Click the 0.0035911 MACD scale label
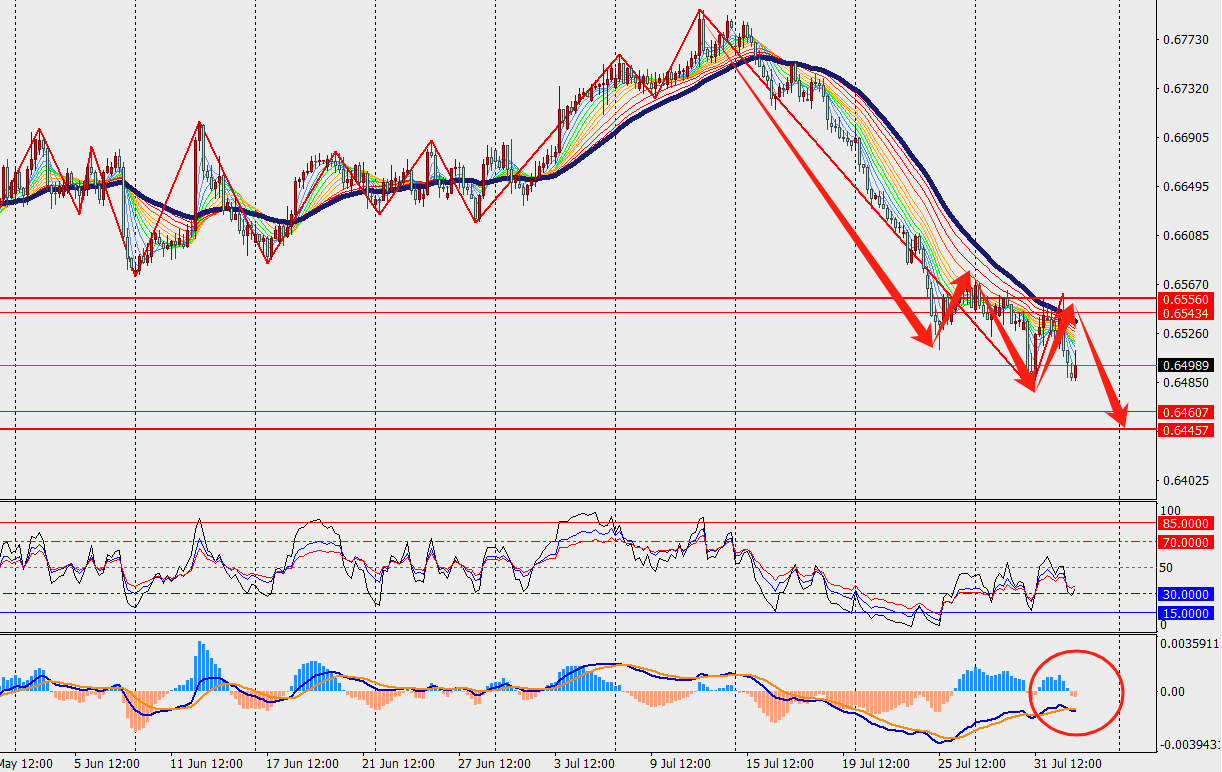 1190,645
